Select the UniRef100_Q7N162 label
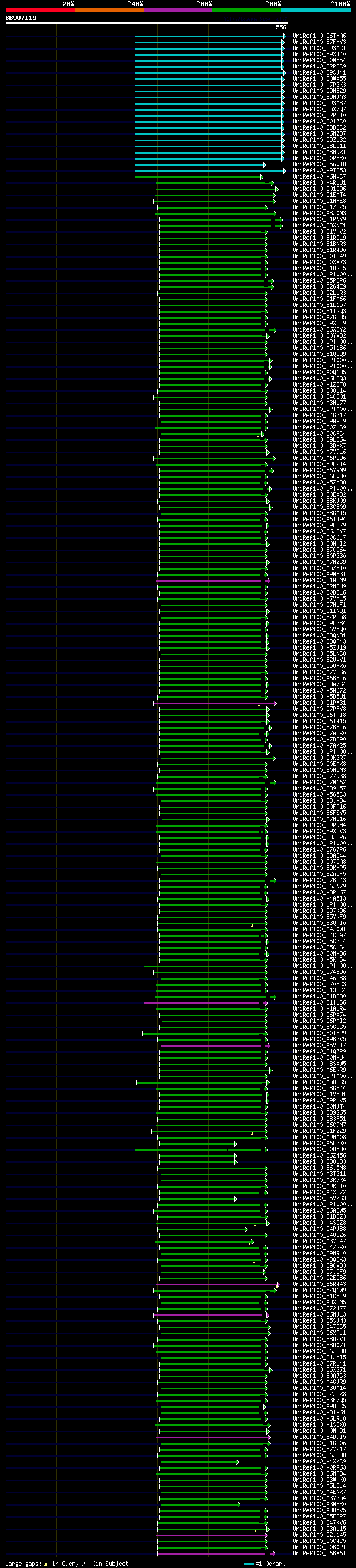The height and width of the screenshot is (1568, 356). click(319, 783)
